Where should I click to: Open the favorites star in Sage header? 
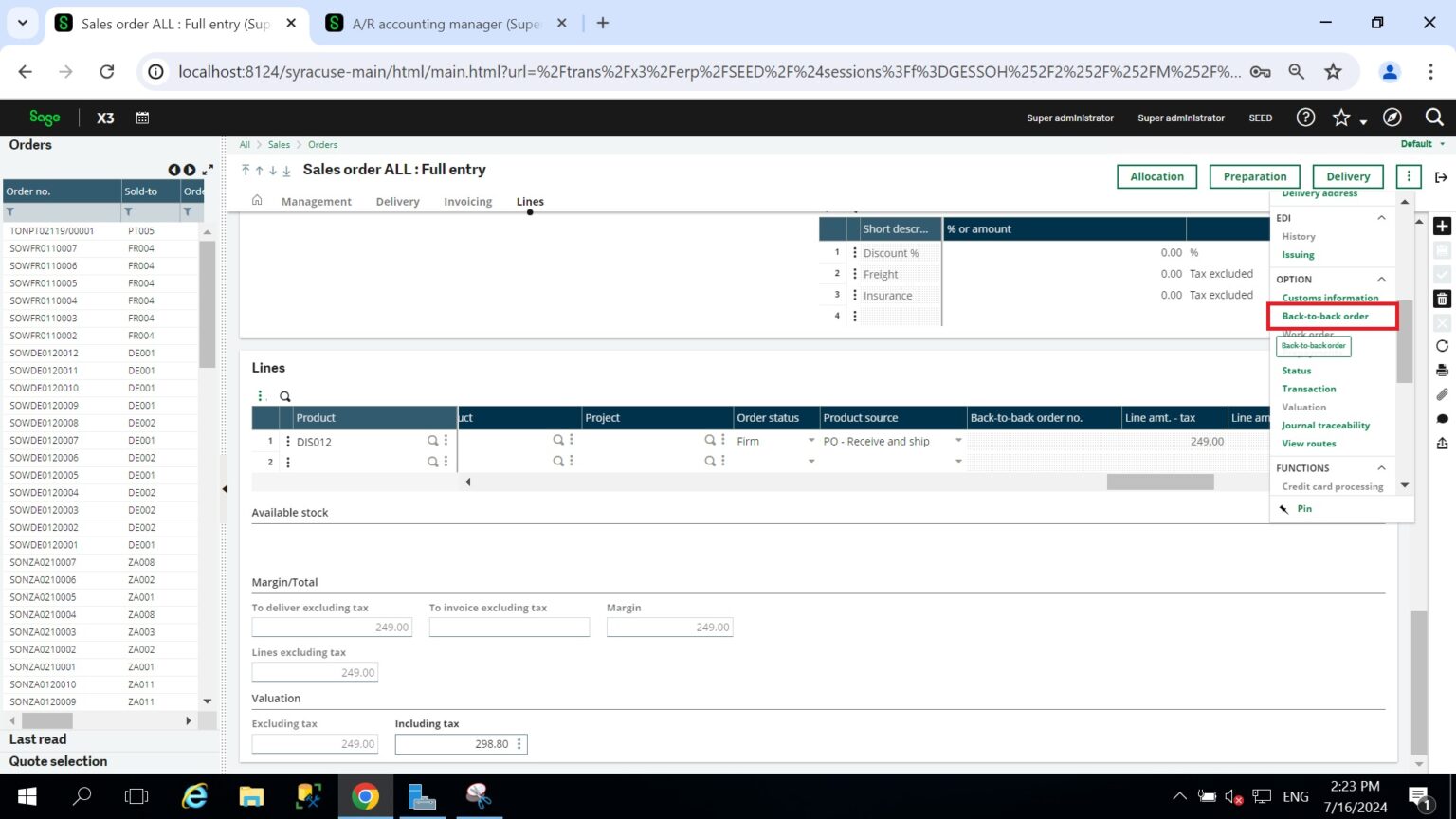click(x=1340, y=118)
